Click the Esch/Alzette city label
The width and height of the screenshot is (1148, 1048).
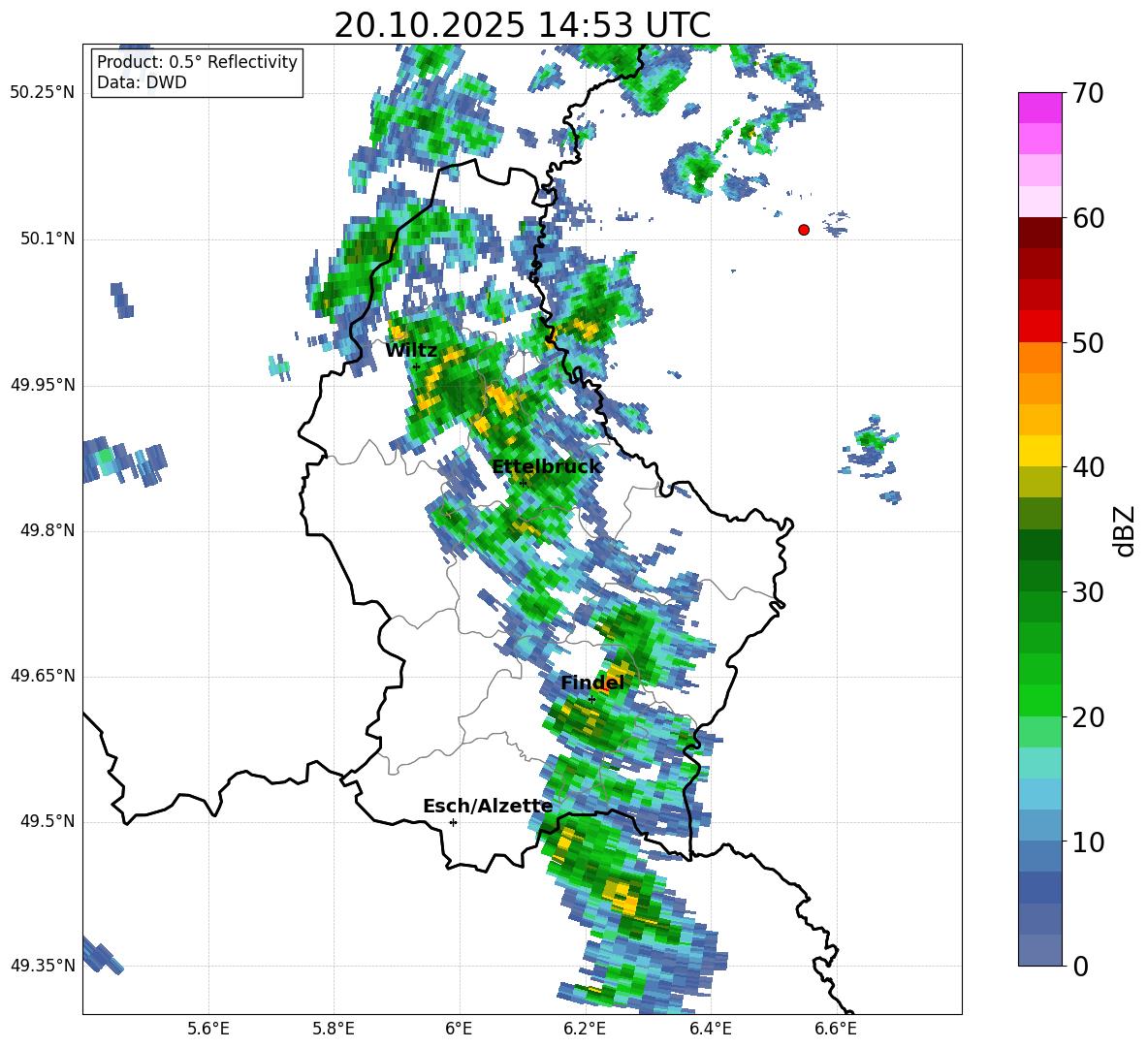pos(488,806)
